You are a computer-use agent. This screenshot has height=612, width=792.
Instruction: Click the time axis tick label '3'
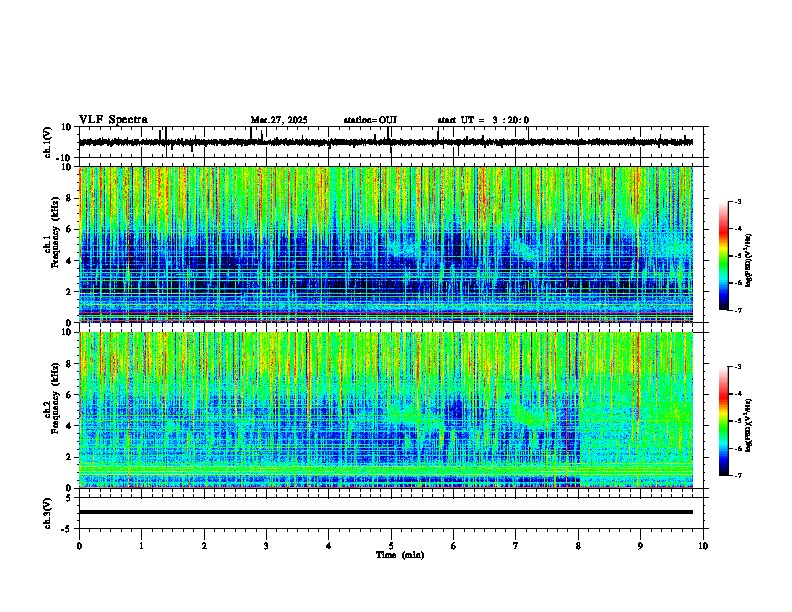pos(266,546)
